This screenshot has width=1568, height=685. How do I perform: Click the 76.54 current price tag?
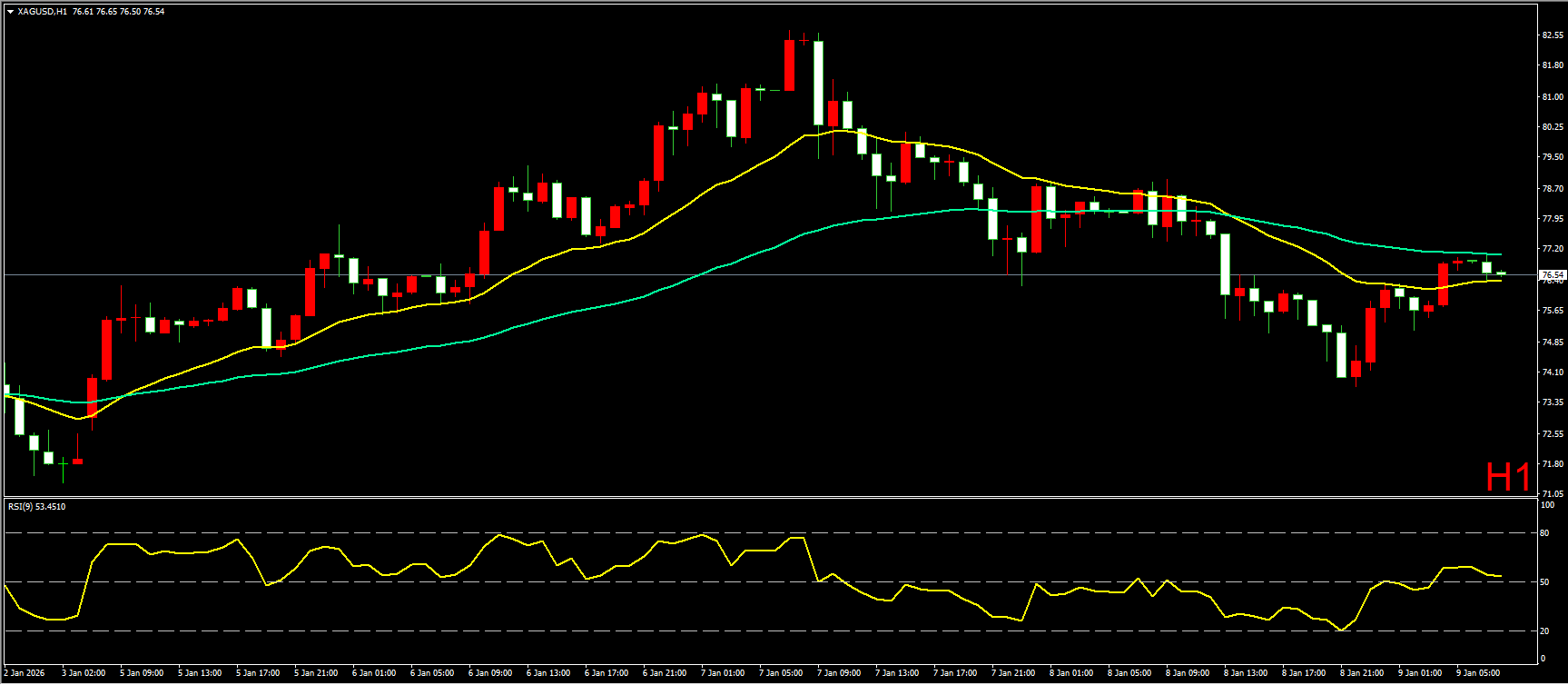click(x=1552, y=274)
